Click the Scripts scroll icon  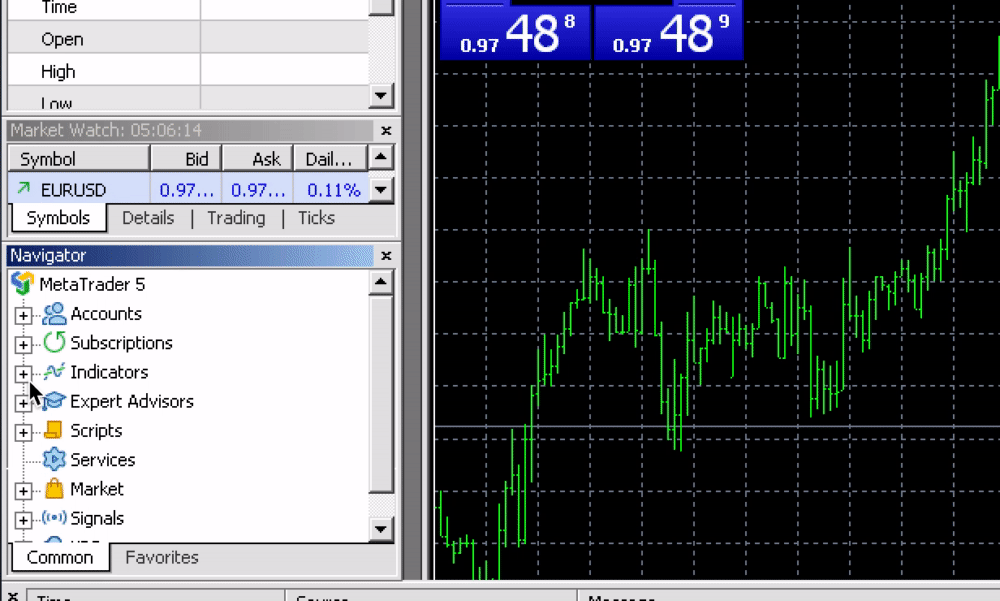(x=54, y=431)
